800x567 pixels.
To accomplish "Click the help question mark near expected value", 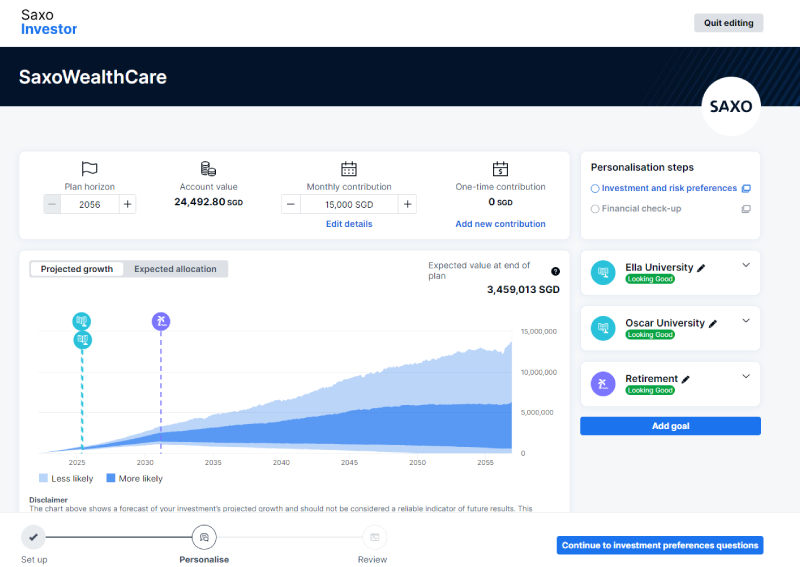I will point(555,271).
